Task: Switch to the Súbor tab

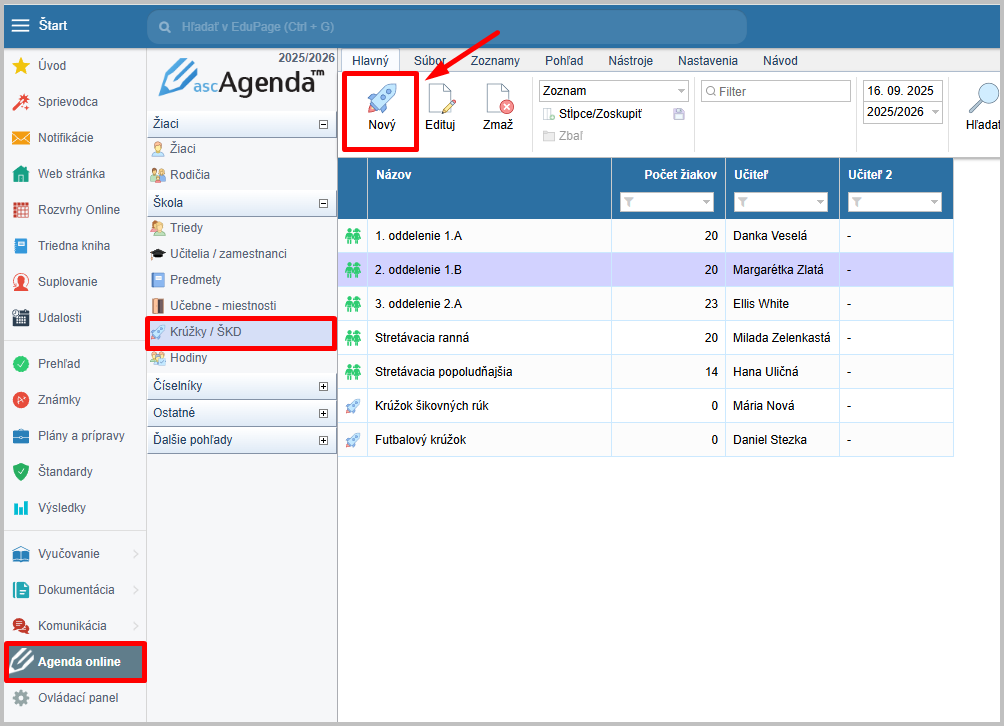Action: [x=430, y=61]
